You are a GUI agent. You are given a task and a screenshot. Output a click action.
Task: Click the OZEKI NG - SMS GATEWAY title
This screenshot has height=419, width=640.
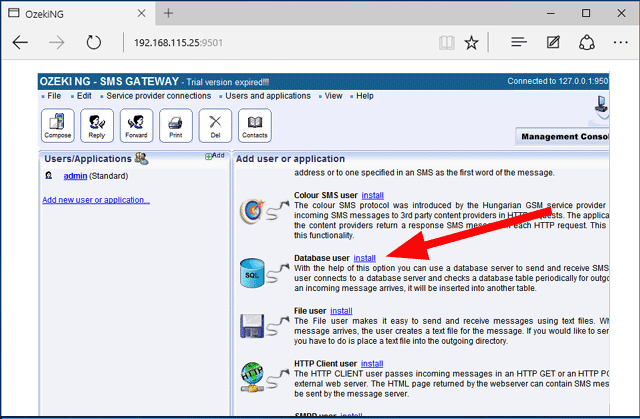pyautogui.click(x=109, y=82)
